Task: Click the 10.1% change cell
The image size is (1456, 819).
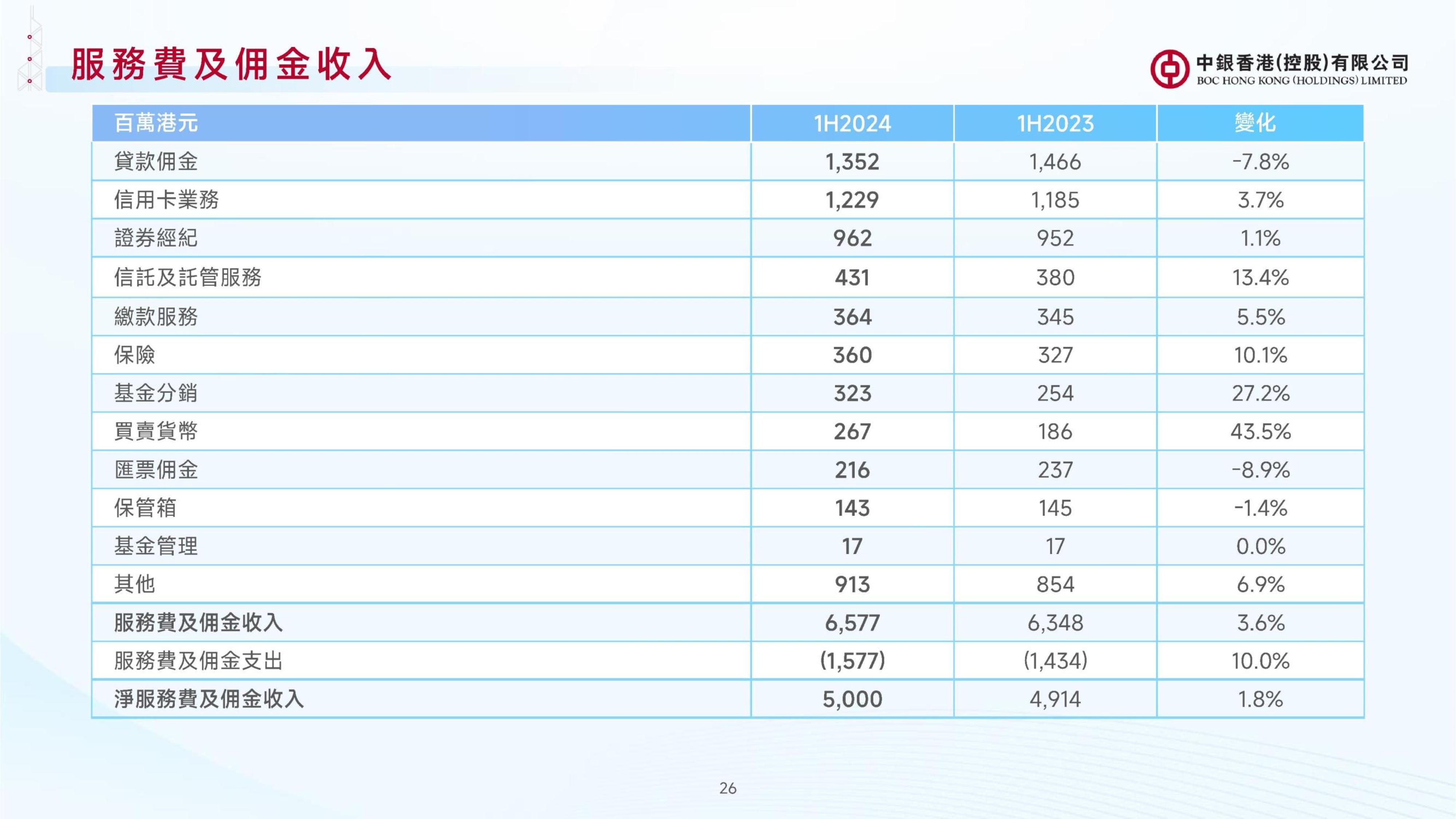Action: (1261, 355)
